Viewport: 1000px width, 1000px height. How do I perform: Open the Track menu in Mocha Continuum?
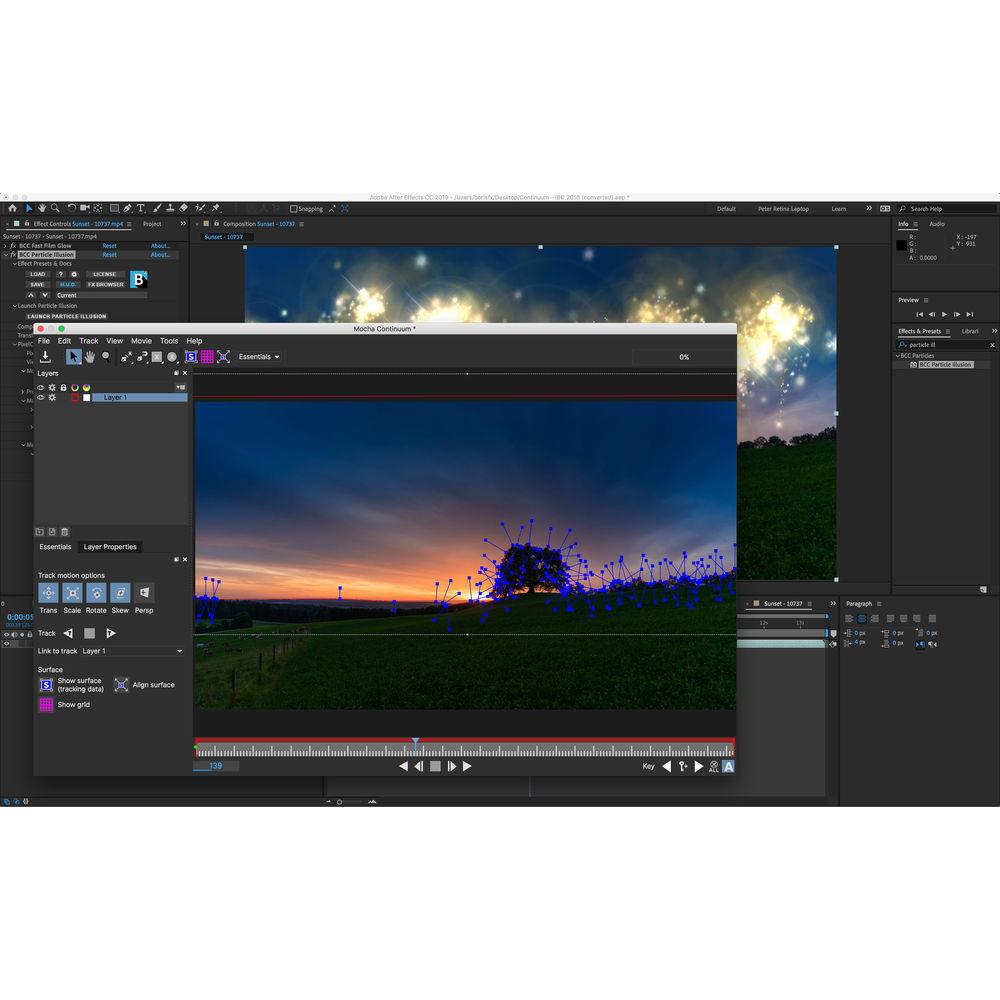[x=88, y=341]
